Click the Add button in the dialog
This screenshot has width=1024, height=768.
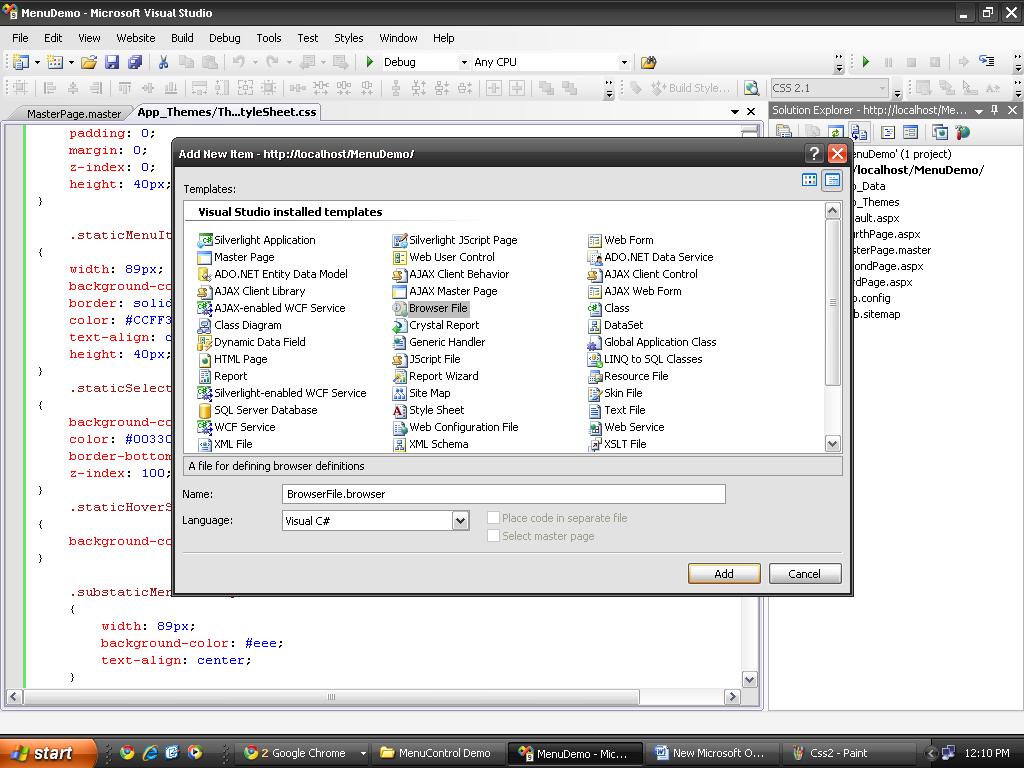click(724, 573)
